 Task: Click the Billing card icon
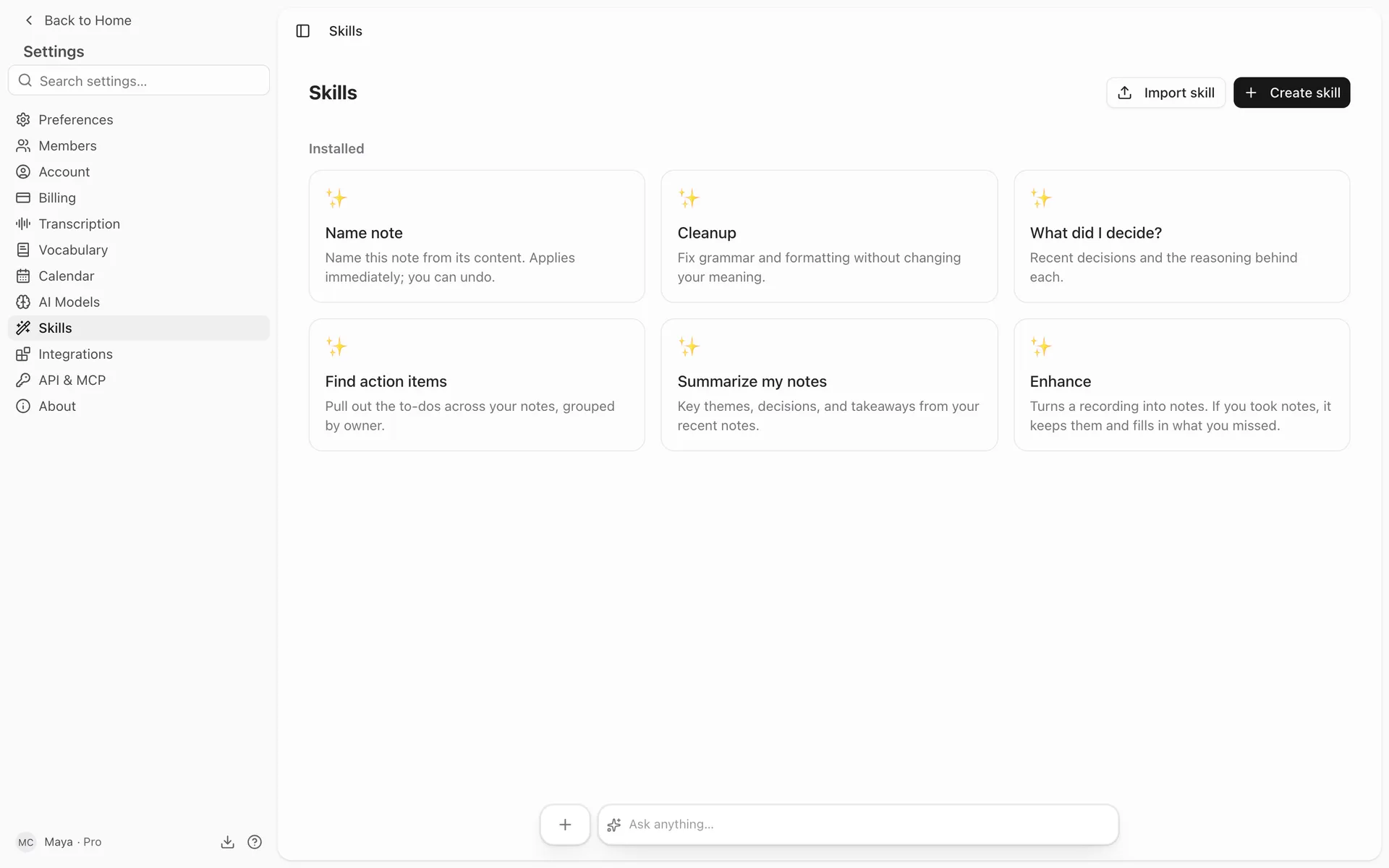[x=23, y=197]
